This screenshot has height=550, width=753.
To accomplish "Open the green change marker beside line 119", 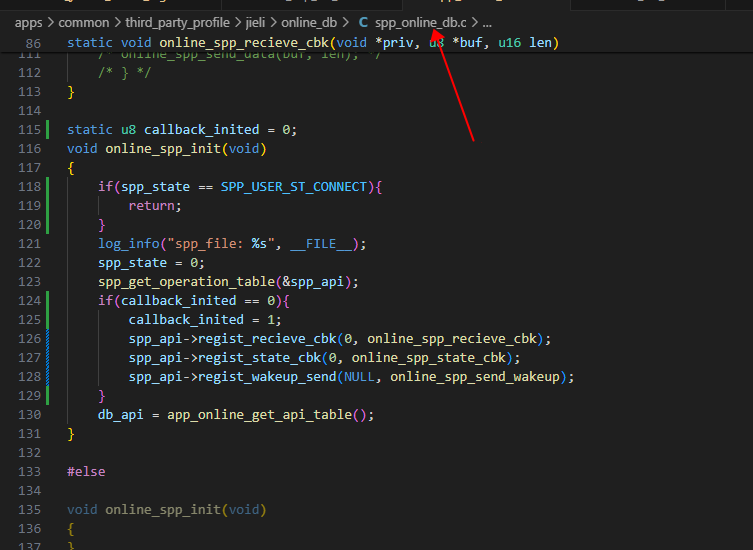I will tap(48, 206).
